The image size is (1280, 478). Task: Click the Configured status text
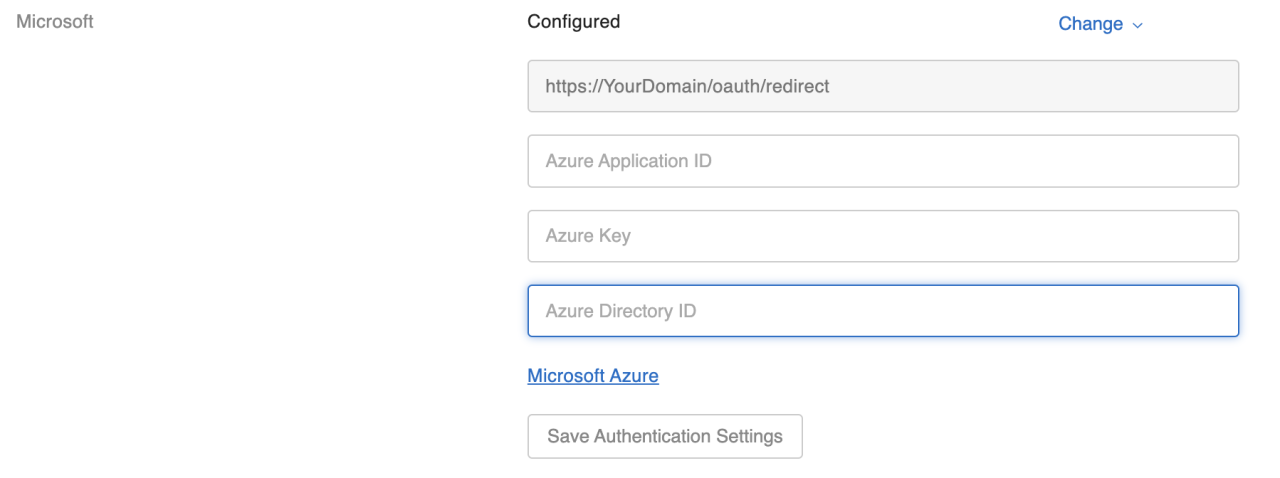574,22
